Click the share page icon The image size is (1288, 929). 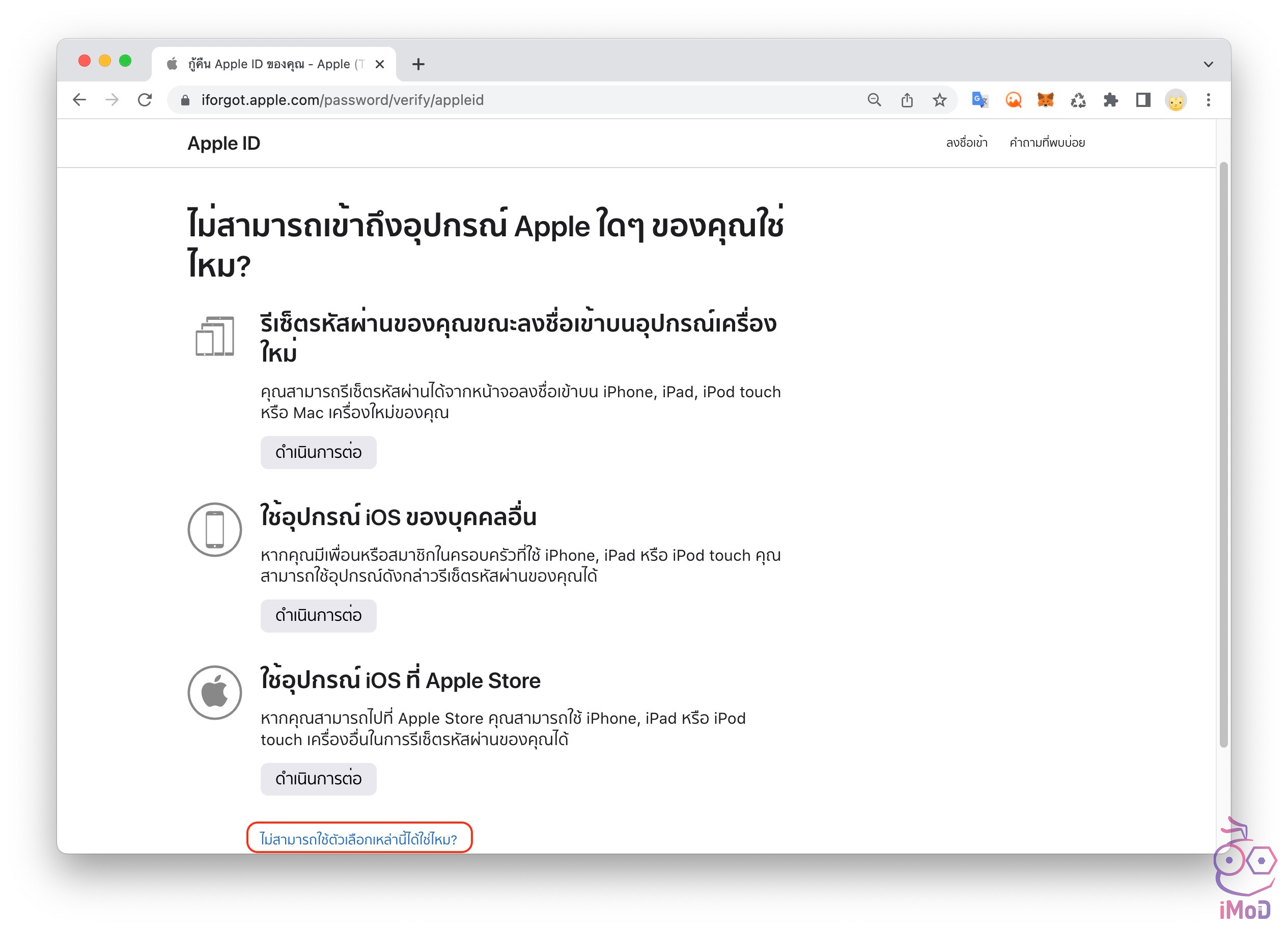(x=907, y=100)
